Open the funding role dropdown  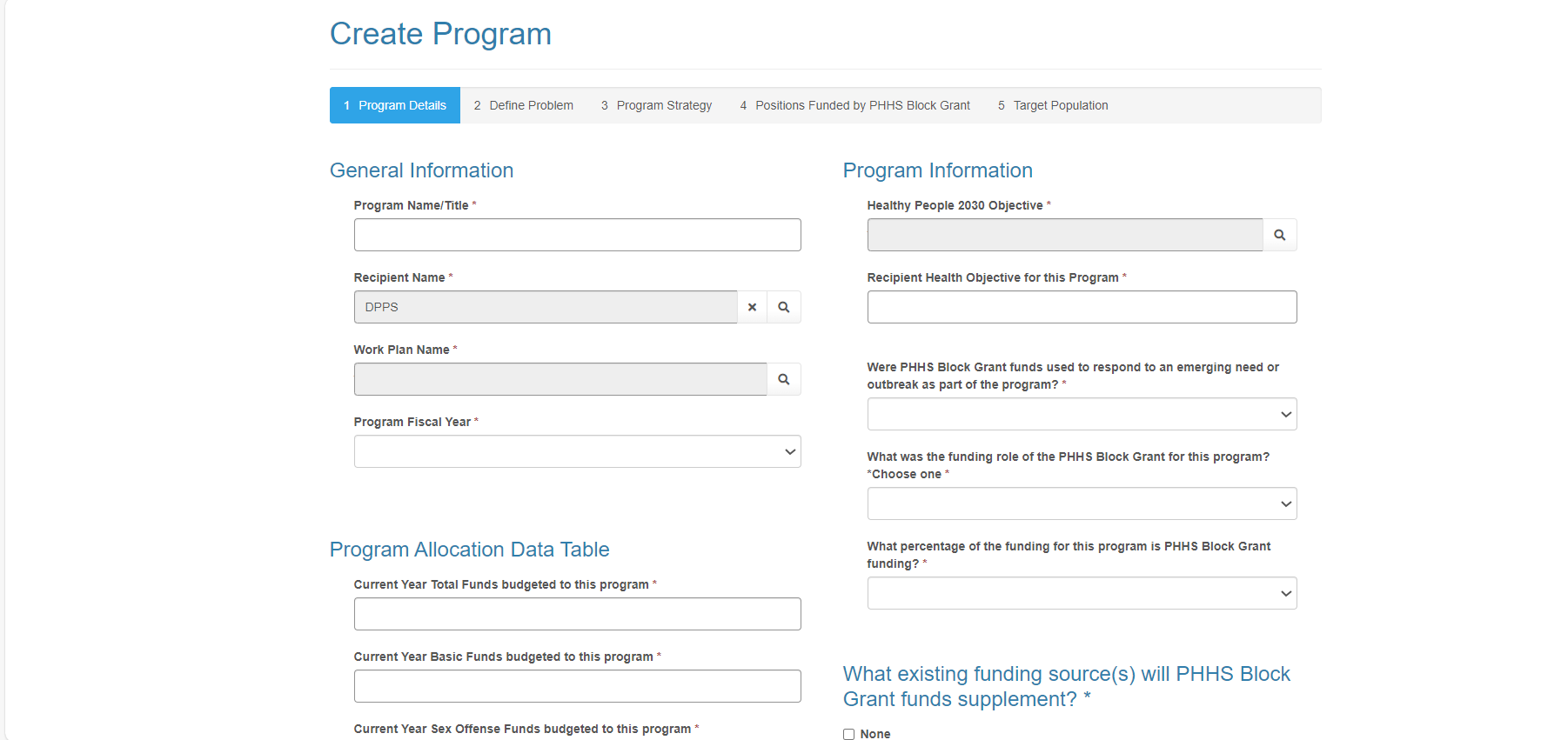pyautogui.click(x=1082, y=503)
